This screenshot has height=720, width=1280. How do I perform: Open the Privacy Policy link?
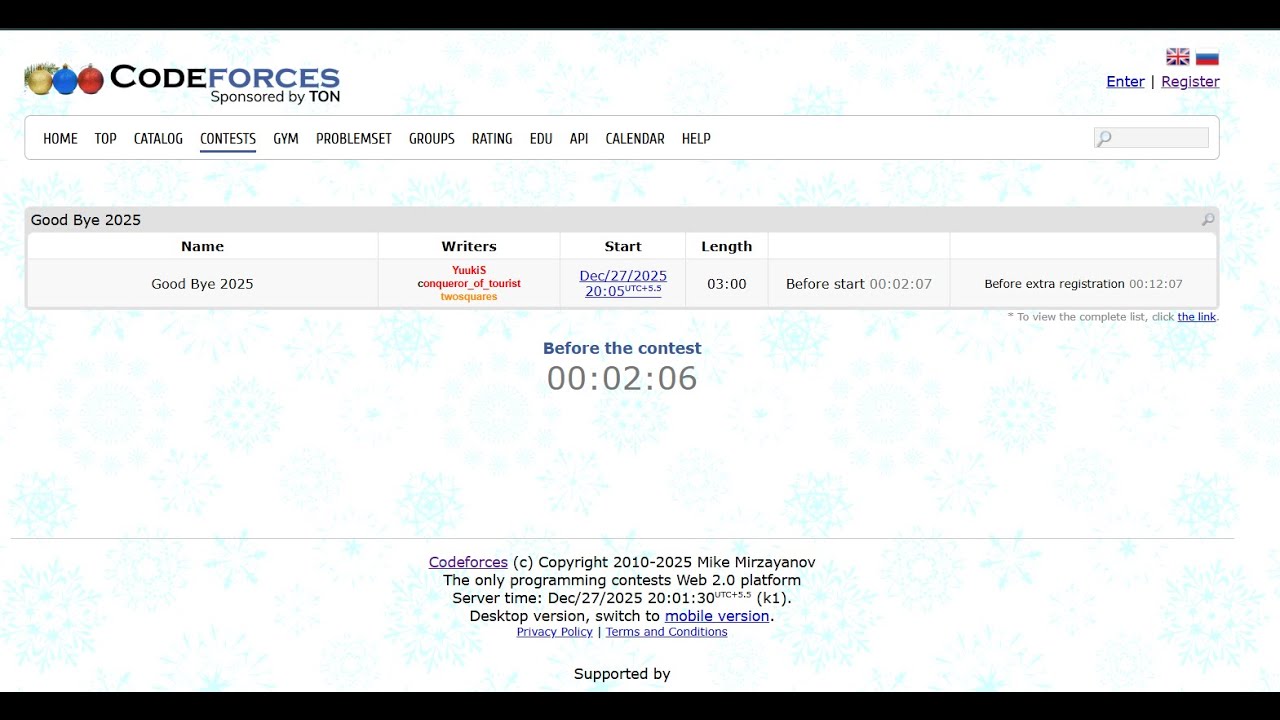click(555, 632)
